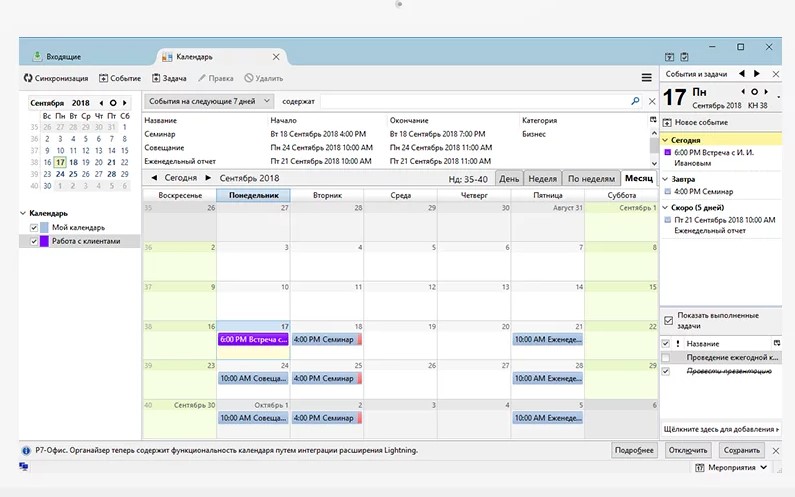Collapse the Скоро (5 дней) section
This screenshot has height=497, width=795.
point(665,207)
